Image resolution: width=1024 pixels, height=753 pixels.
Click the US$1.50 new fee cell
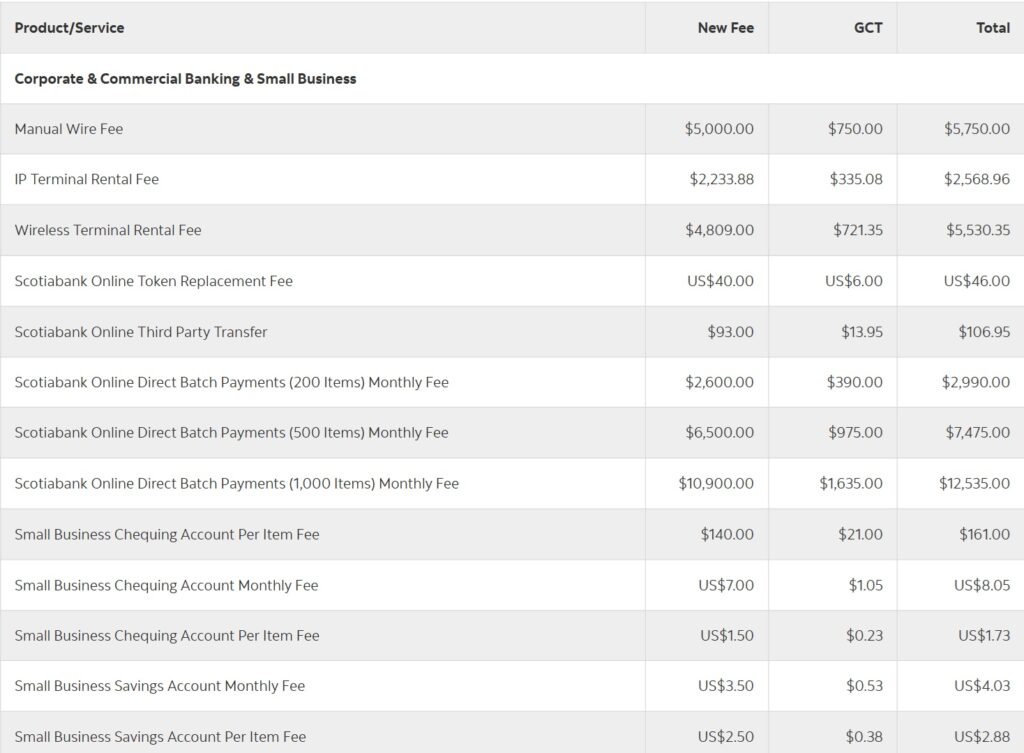[727, 635]
